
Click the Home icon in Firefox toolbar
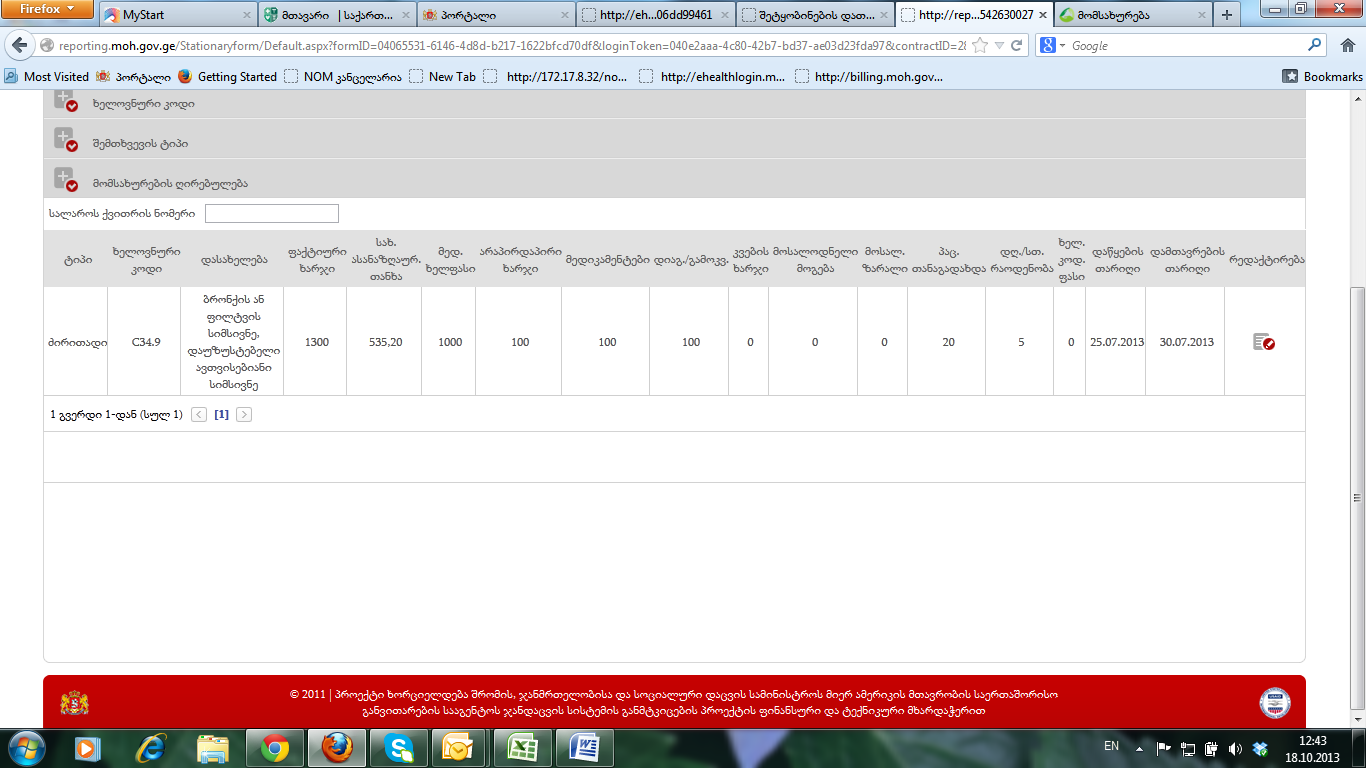pos(1346,46)
